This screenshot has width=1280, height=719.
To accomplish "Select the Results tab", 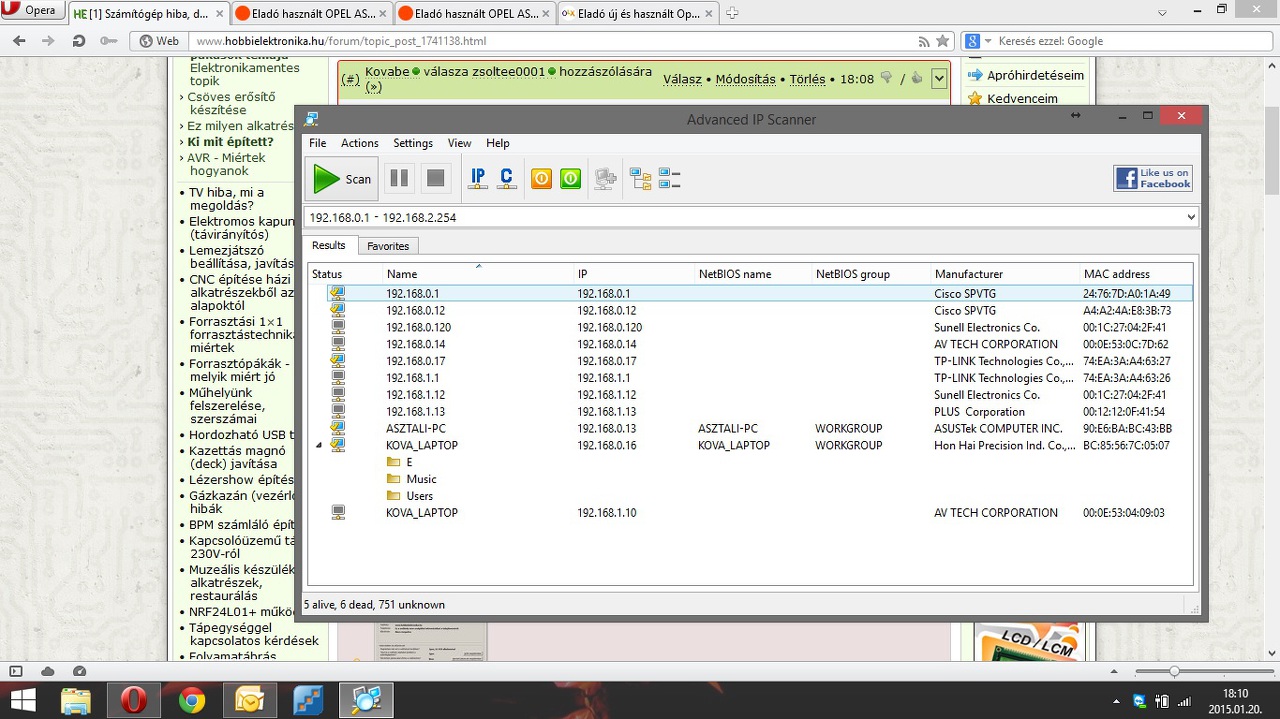I will (329, 245).
